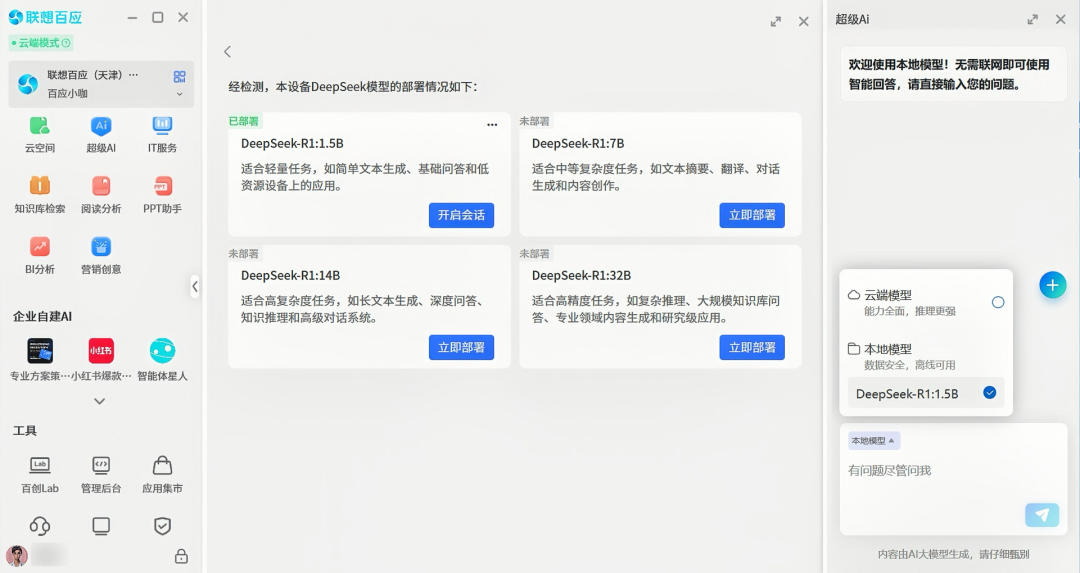Click the 联想百应 logo
1080x573 pixels.
pos(45,17)
